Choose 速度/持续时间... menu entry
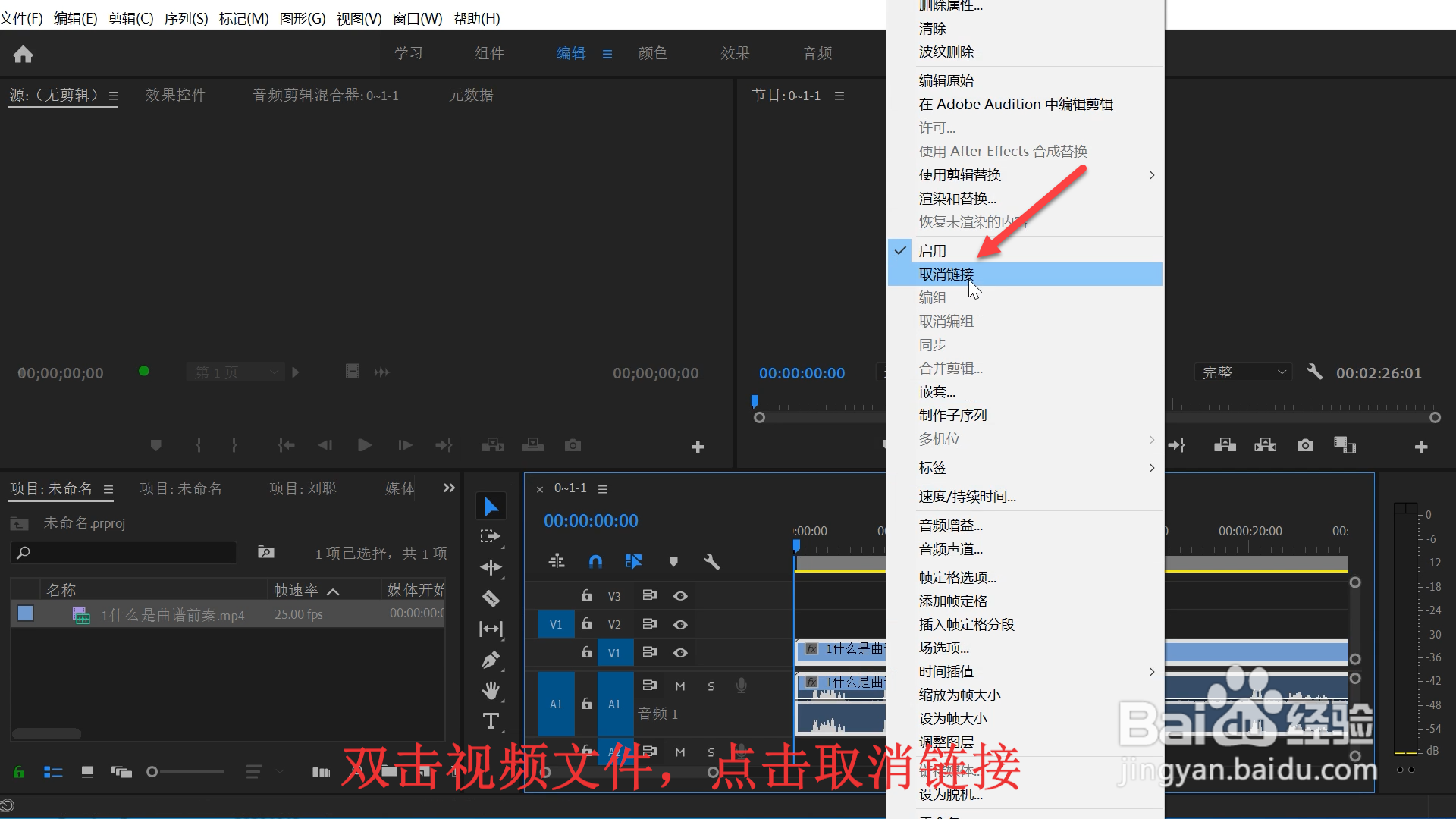Image resolution: width=1456 pixels, height=819 pixels. pos(967,497)
